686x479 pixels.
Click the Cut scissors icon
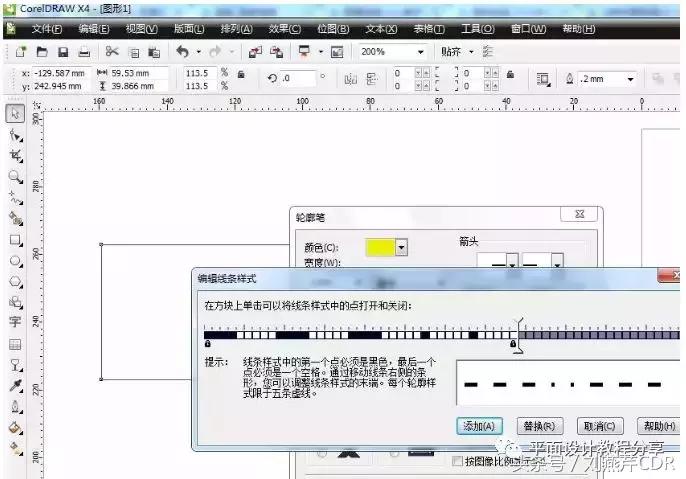click(112, 52)
